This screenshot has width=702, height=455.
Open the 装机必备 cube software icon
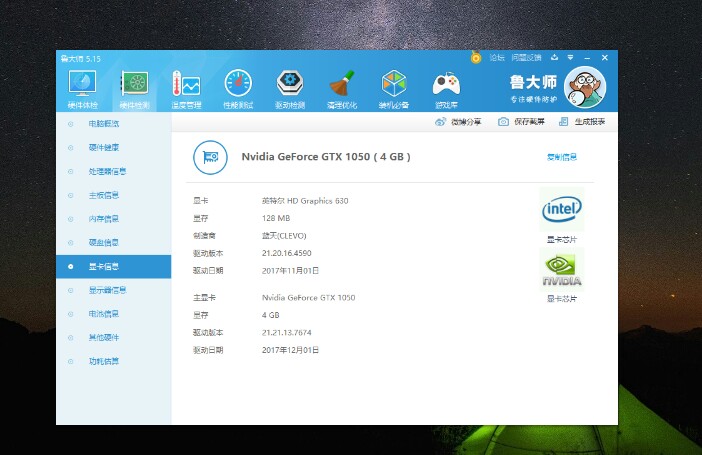(394, 90)
